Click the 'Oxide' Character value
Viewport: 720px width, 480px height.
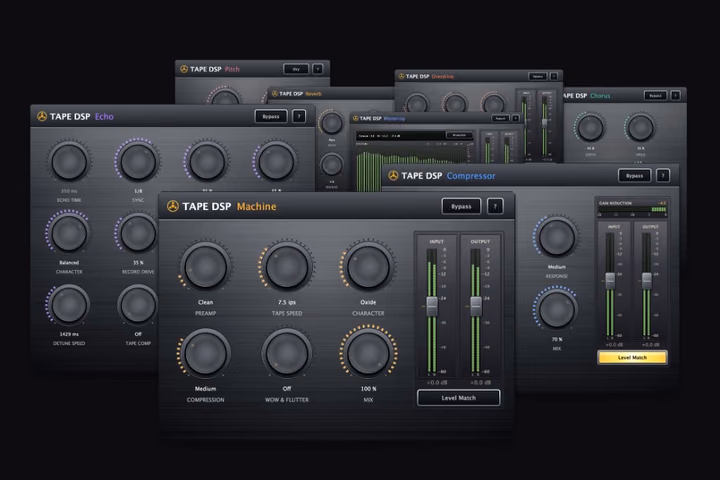[x=368, y=302]
